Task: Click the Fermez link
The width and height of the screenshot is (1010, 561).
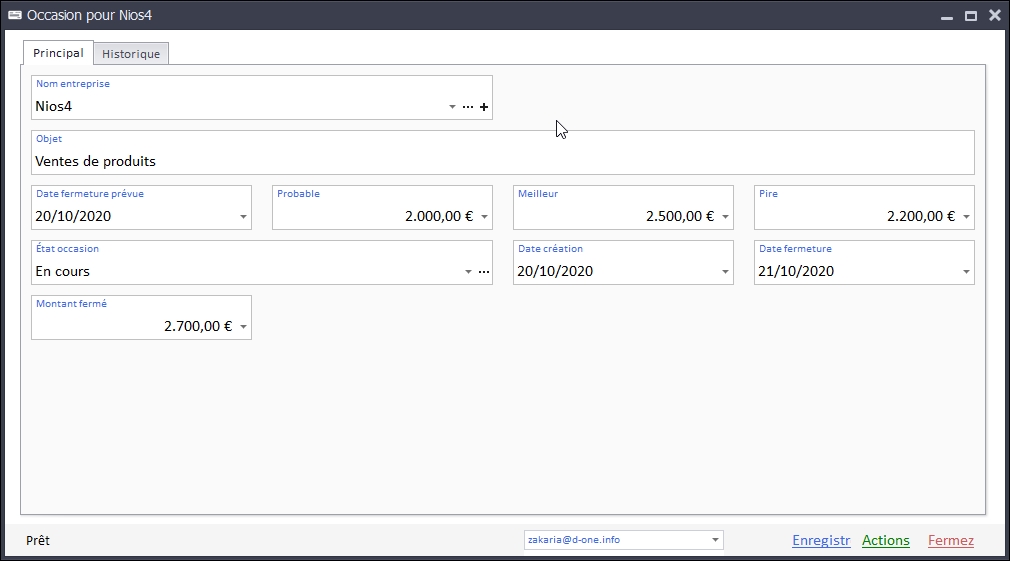Action: coord(950,541)
